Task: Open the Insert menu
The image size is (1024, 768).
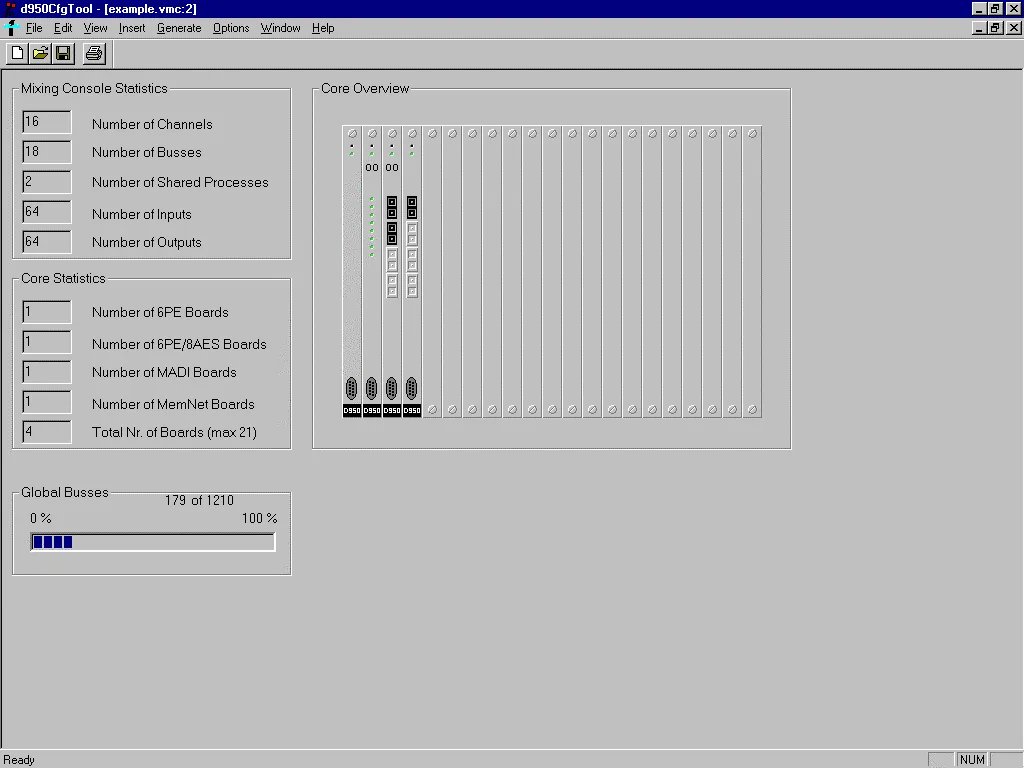Action: (x=132, y=28)
